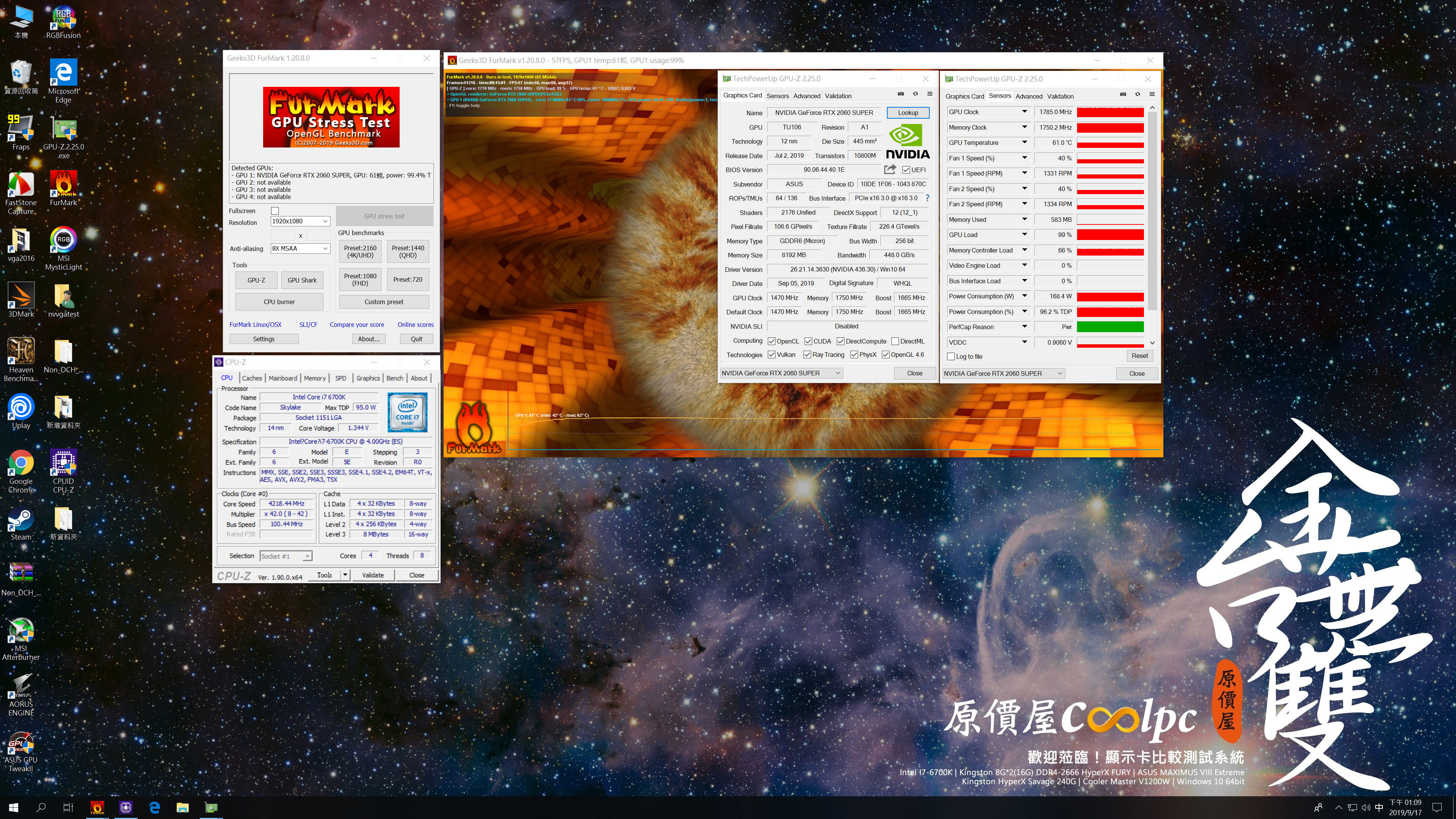Select the 3DMark desktop icon
Viewport: 1456px width, 819px height.
click(21, 300)
